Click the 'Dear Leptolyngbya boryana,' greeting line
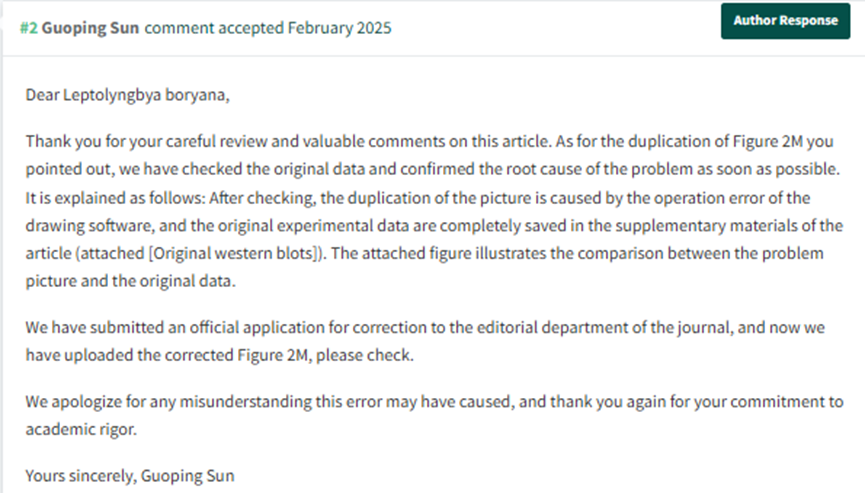The width and height of the screenshot is (865, 493). 127,95
